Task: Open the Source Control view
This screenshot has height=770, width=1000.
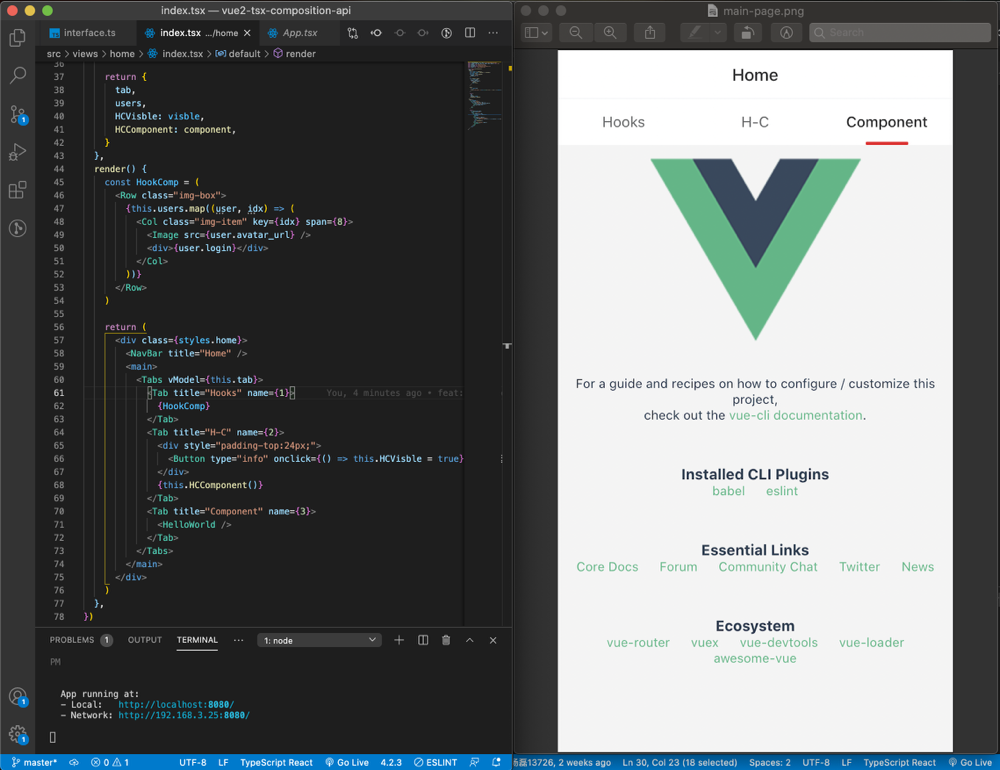Action: click(18, 114)
